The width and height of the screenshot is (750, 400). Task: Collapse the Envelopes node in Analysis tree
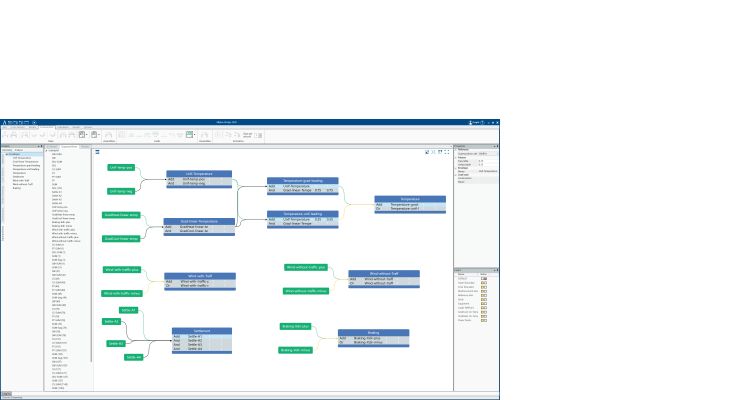tap(7, 154)
